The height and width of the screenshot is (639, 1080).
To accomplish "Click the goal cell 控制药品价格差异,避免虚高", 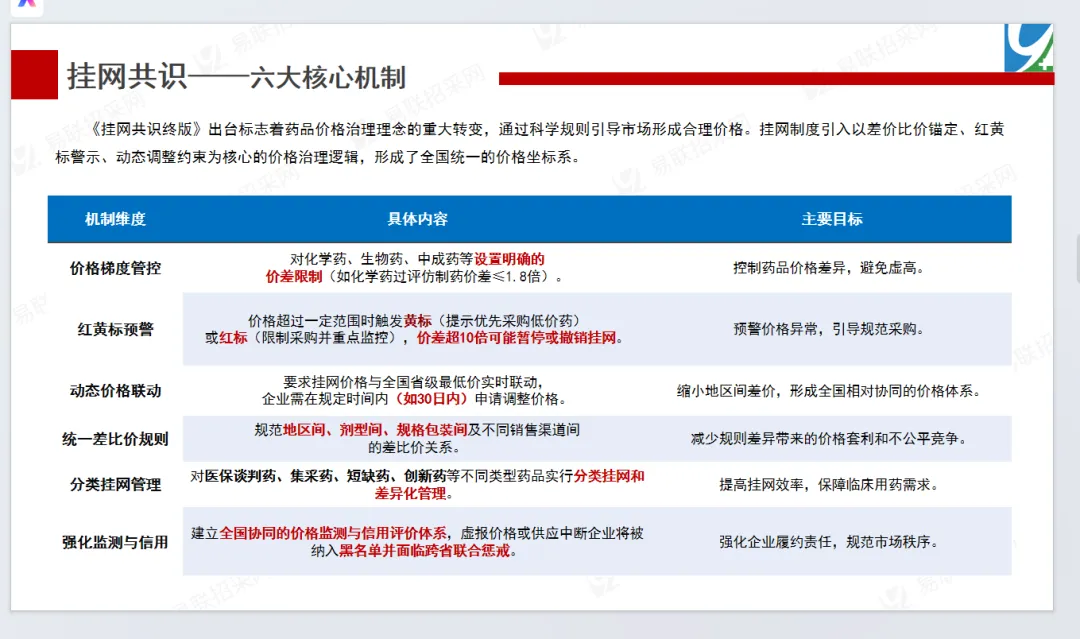I will coord(829,268).
